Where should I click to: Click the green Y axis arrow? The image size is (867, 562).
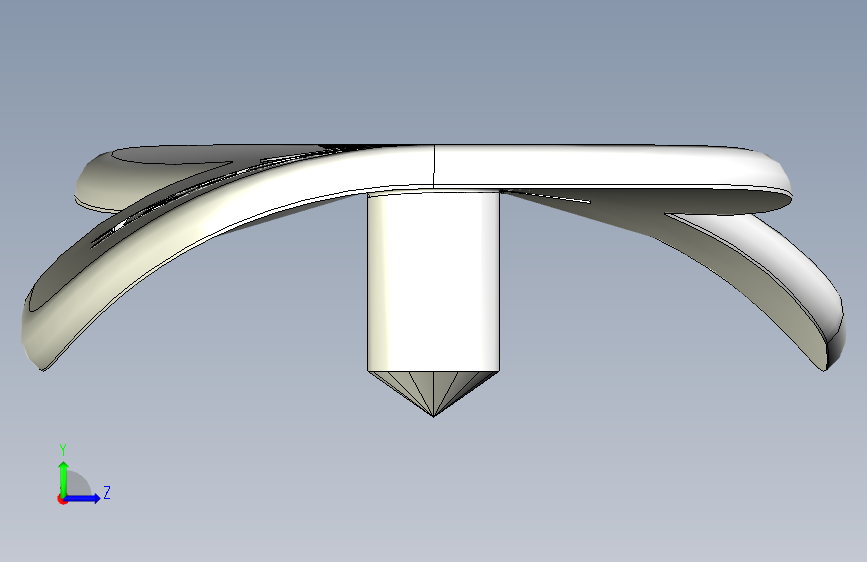64,478
